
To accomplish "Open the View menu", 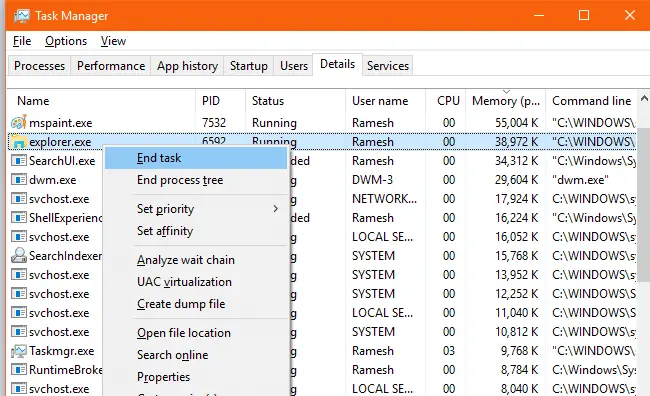I will (113, 41).
